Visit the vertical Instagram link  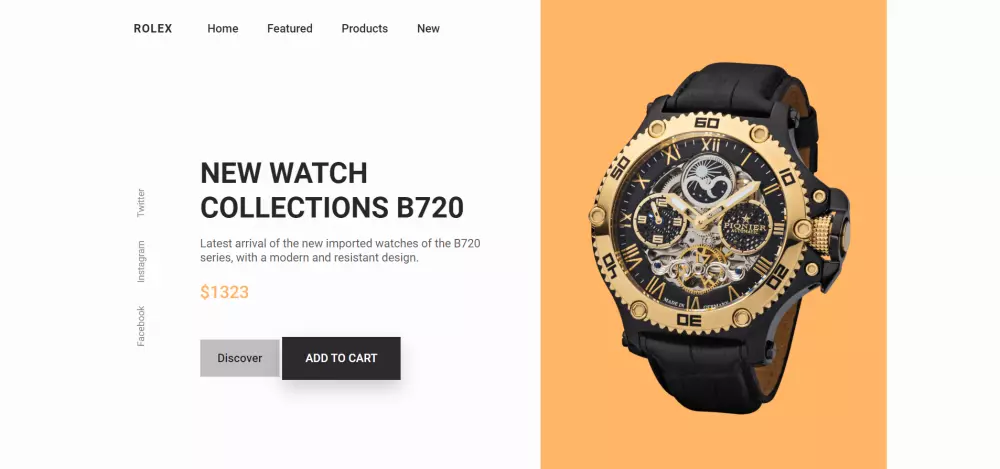[141, 262]
